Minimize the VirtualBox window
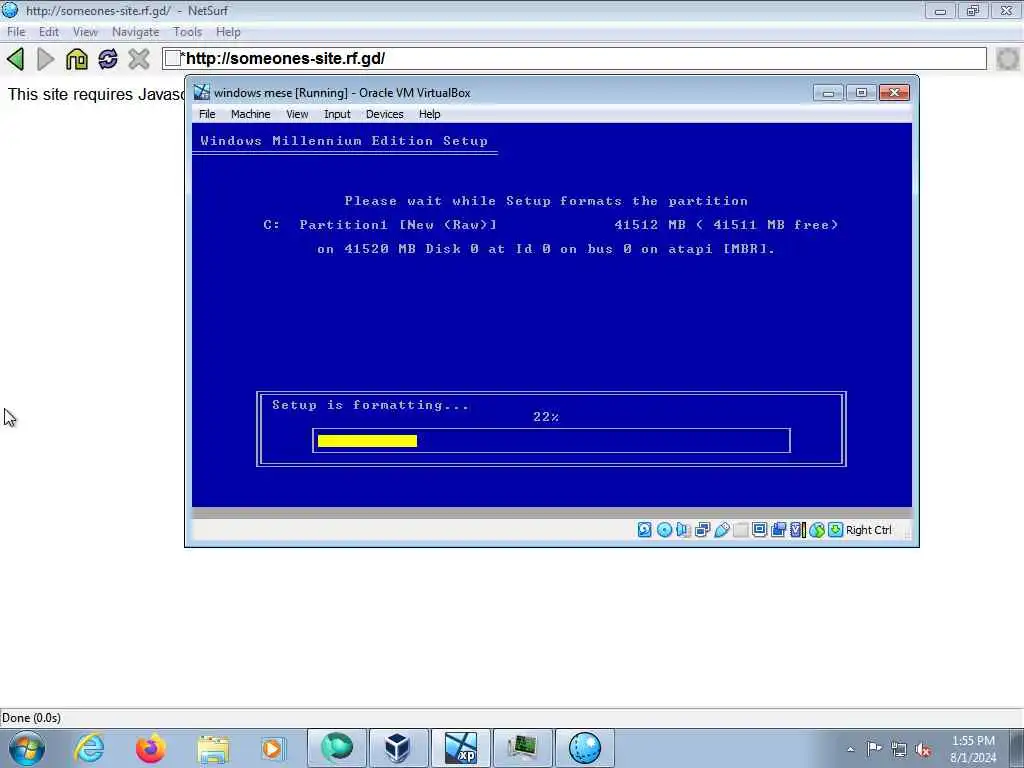 pyautogui.click(x=828, y=93)
